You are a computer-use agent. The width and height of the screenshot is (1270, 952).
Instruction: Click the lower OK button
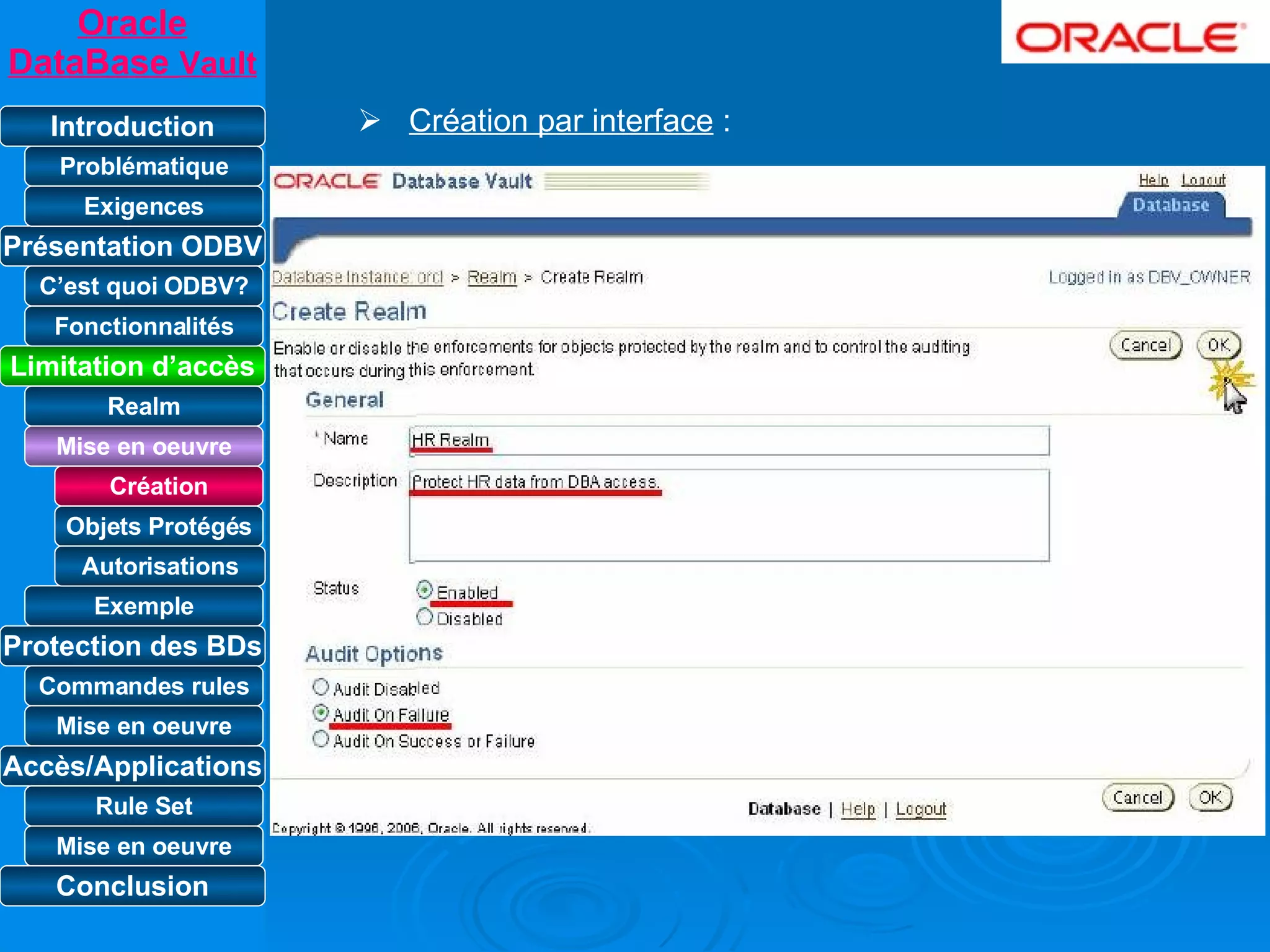pyautogui.click(x=1210, y=797)
